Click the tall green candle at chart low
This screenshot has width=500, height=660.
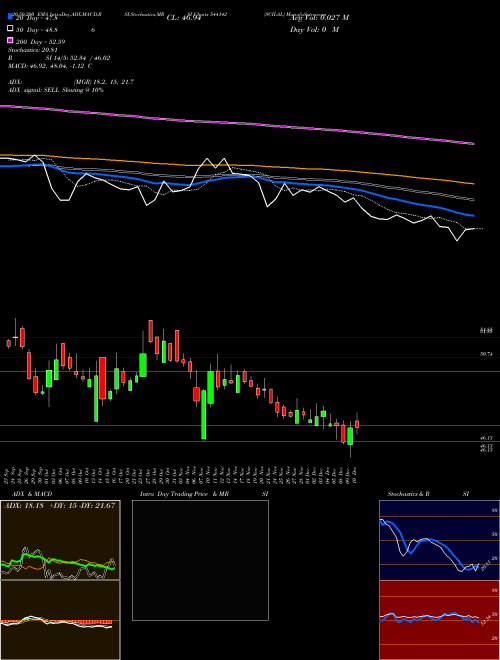[204, 414]
